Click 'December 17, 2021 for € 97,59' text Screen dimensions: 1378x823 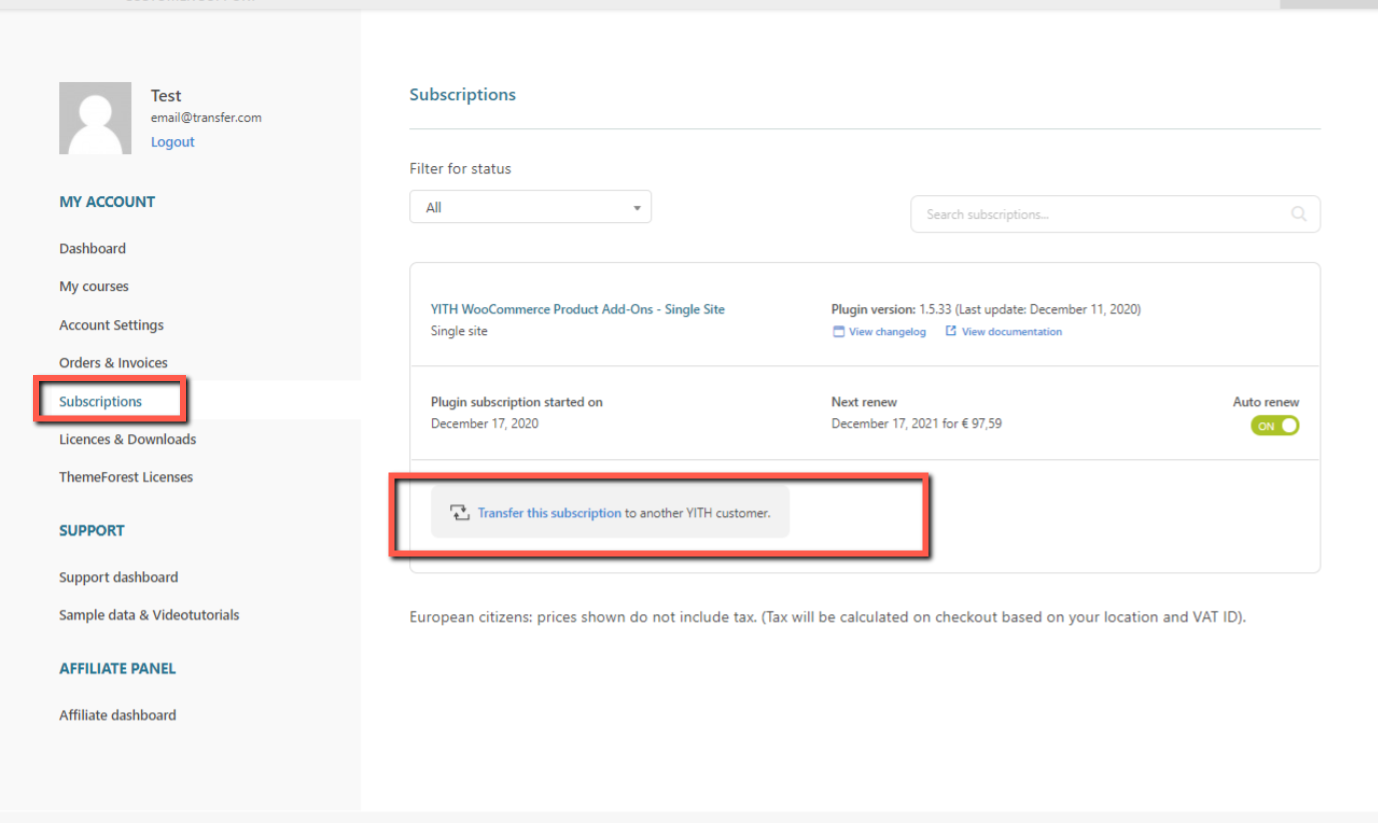tap(916, 423)
